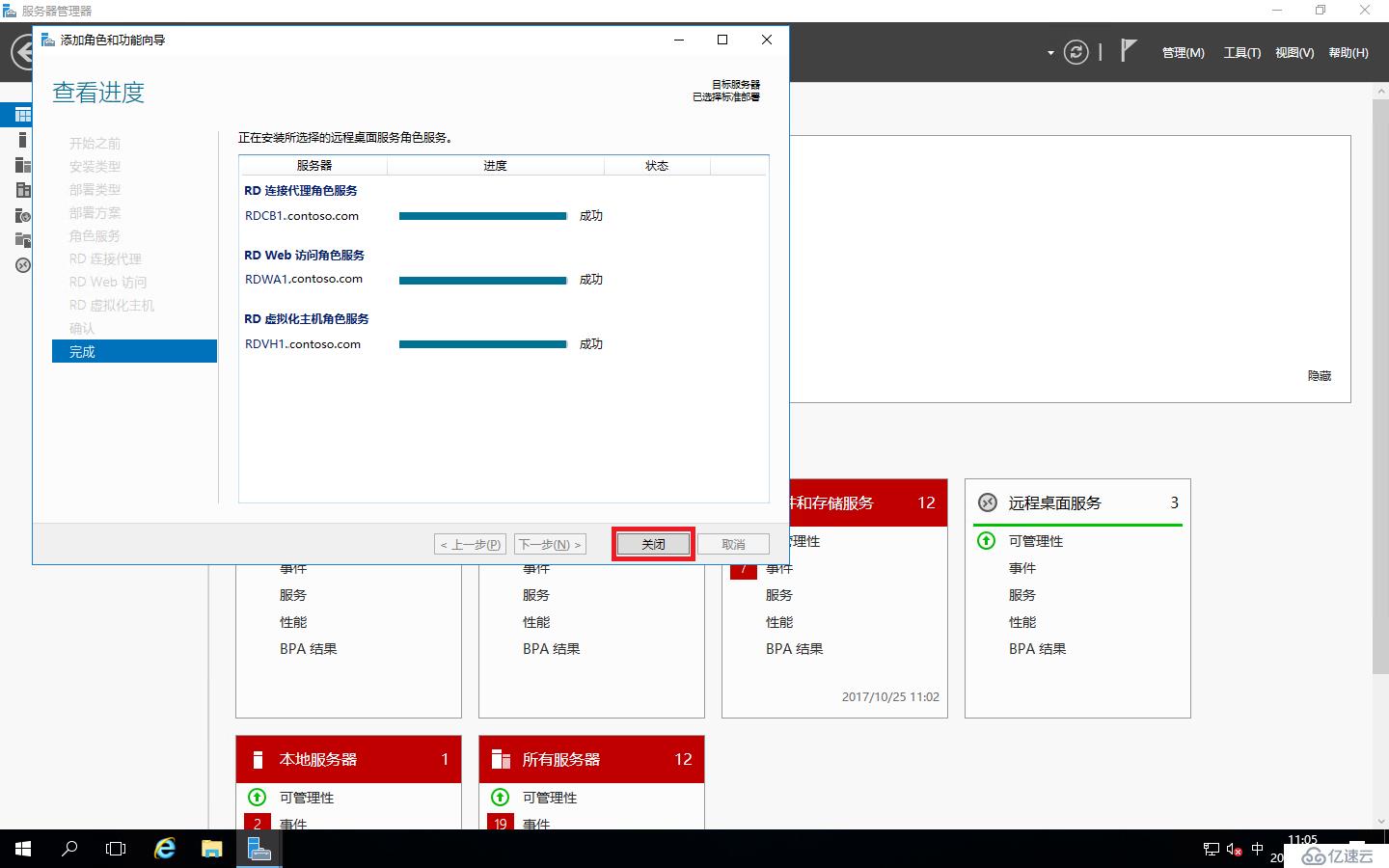1389x868 pixels.
Task: Click green status arrow in 远程桌面服务 tile
Action: coord(986,541)
